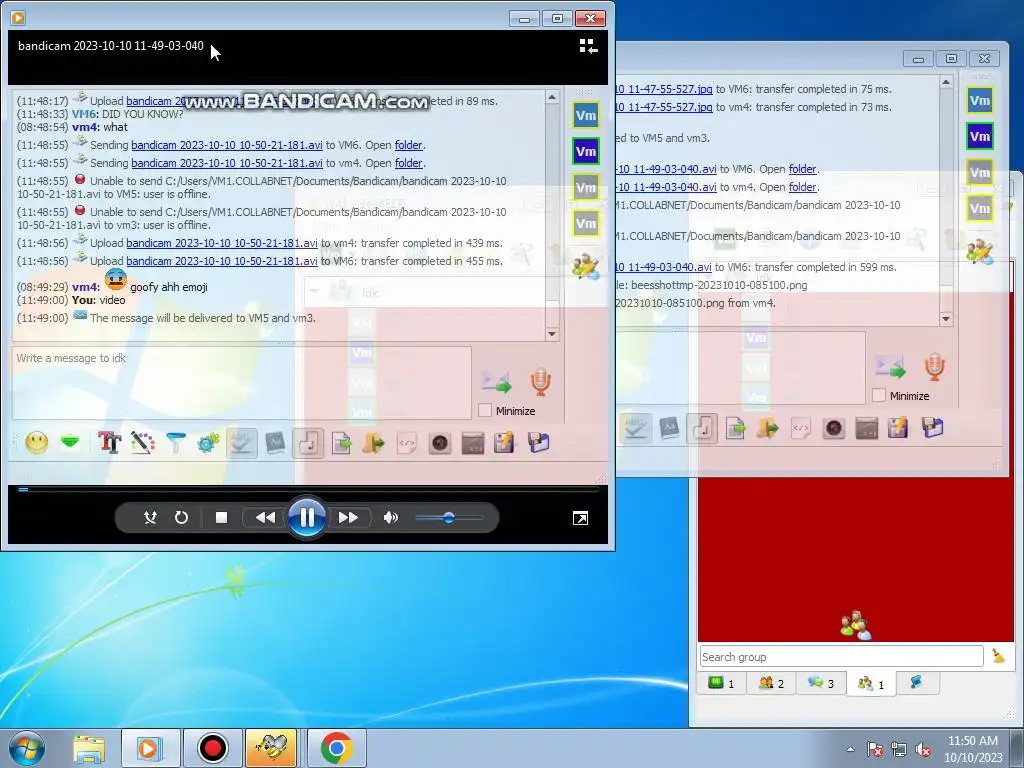The image size is (1024, 768).
Task: Click the BeeBEEP bee icon on the taskbar
Action: [x=270, y=748]
